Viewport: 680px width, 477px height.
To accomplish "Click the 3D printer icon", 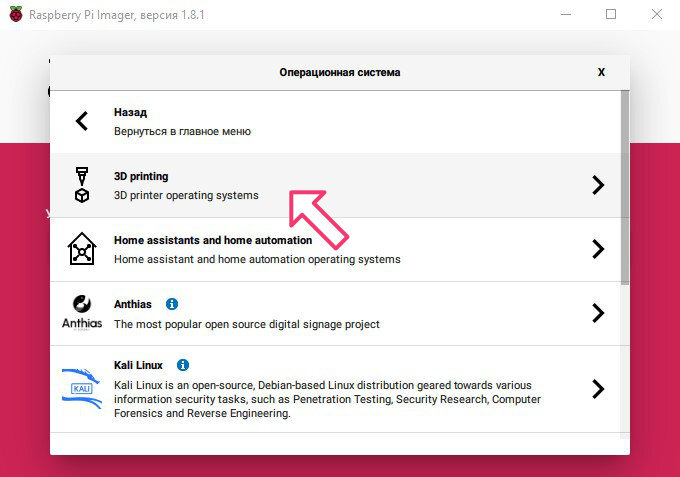I will click(x=82, y=185).
